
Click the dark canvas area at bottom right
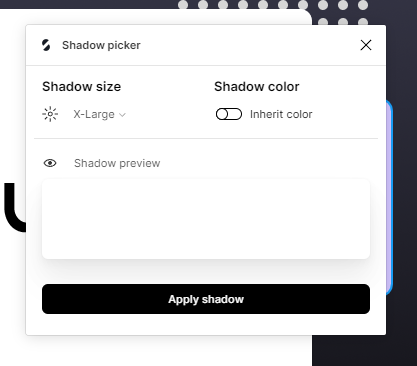pos(365,350)
